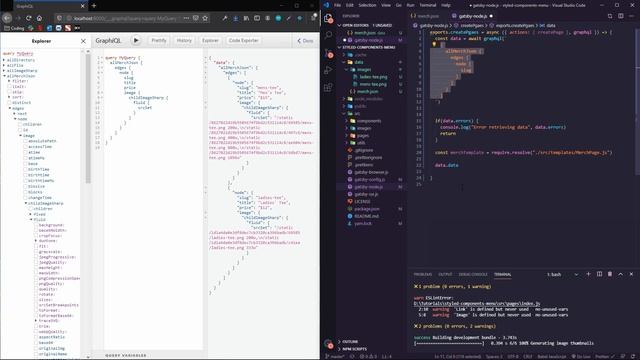Open the VS Code Search activity icon

pos(328,35)
